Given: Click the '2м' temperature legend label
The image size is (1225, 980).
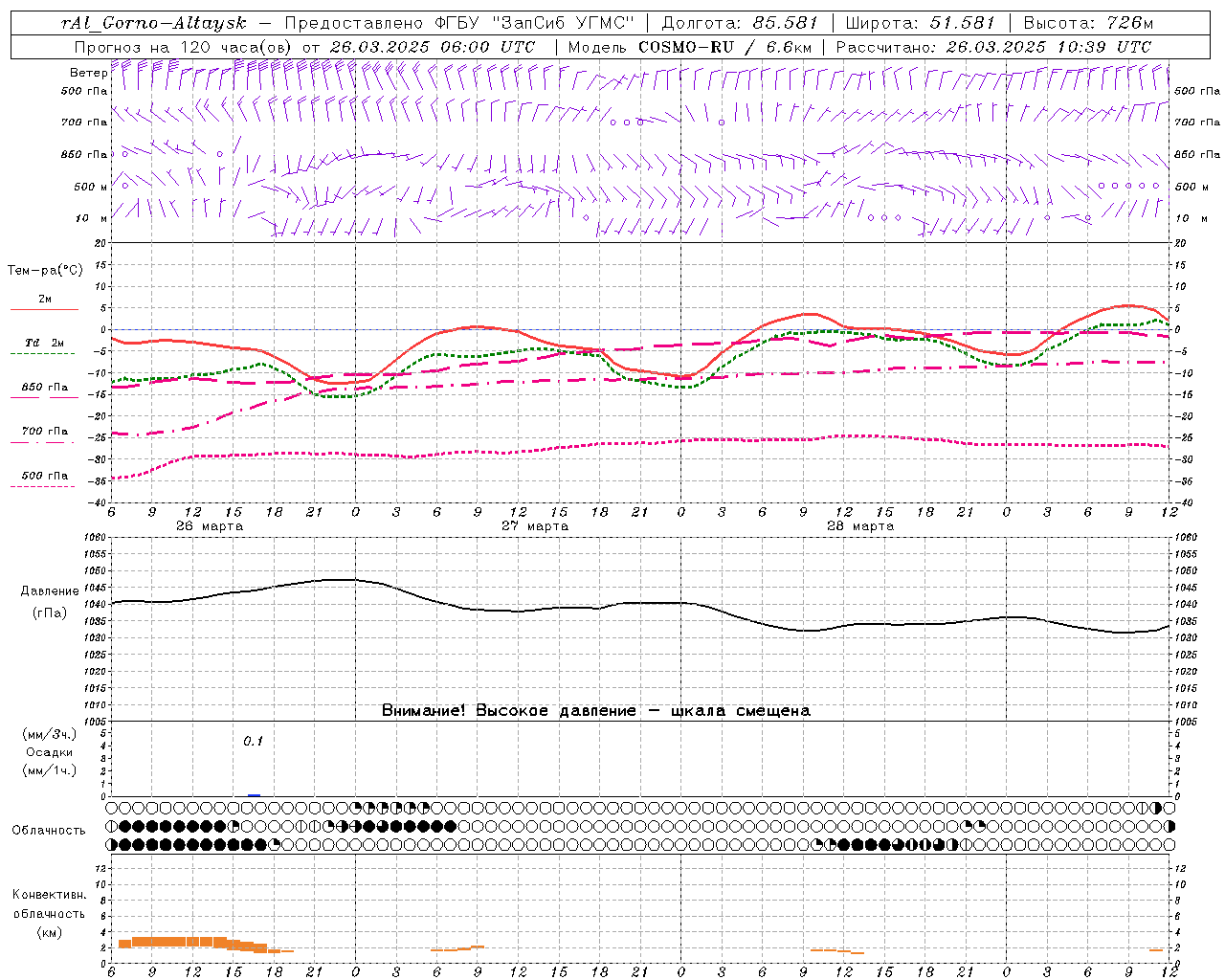Looking at the screenshot, I should (45, 299).
